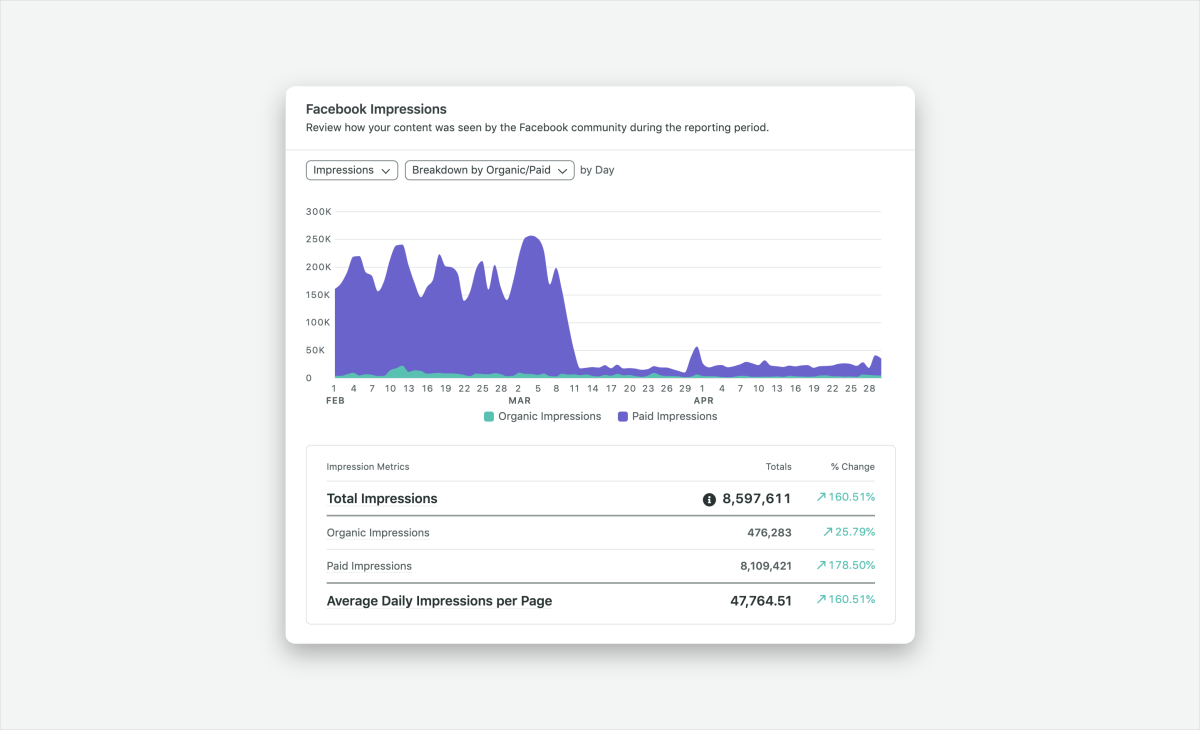Click the Organic Impressions legend text
Image resolution: width=1200 pixels, height=730 pixels.
549,416
